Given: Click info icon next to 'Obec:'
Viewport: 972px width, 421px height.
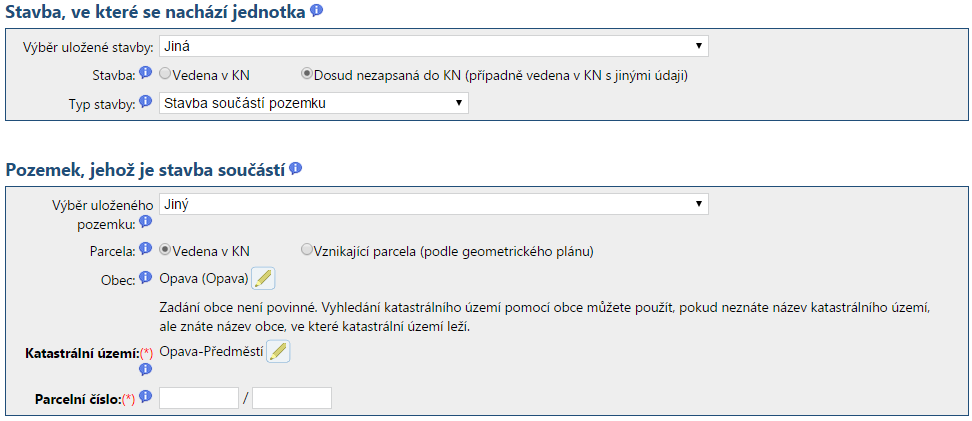Looking at the screenshot, I should click(x=145, y=278).
